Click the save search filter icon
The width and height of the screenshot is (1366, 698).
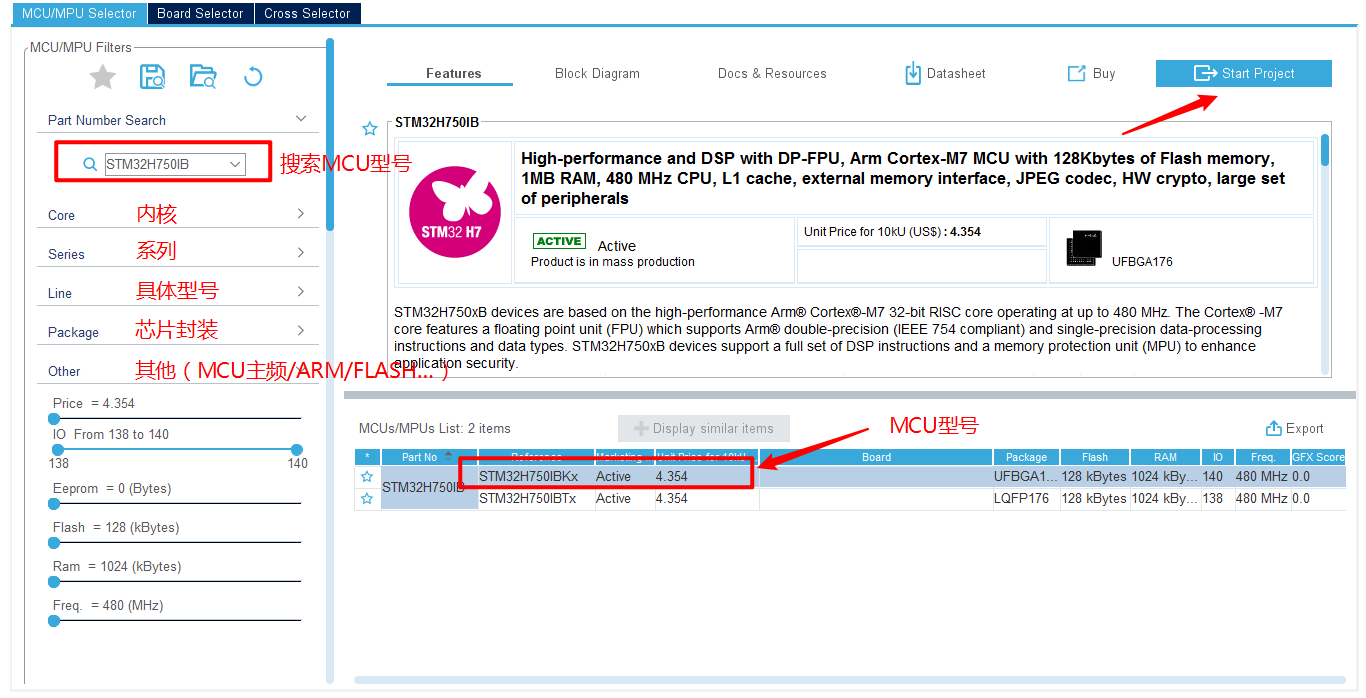[152, 77]
